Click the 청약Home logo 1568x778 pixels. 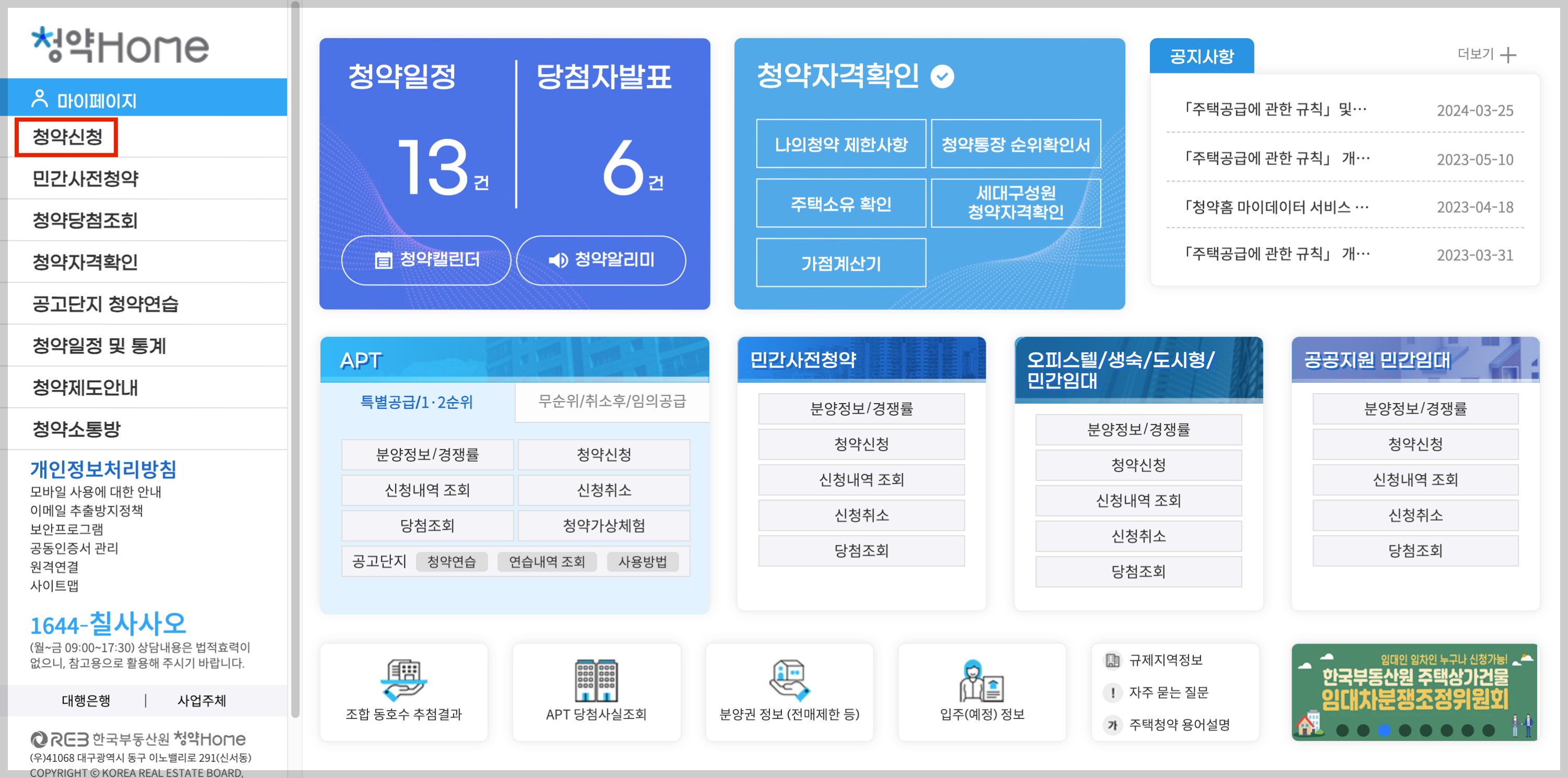coord(120,45)
